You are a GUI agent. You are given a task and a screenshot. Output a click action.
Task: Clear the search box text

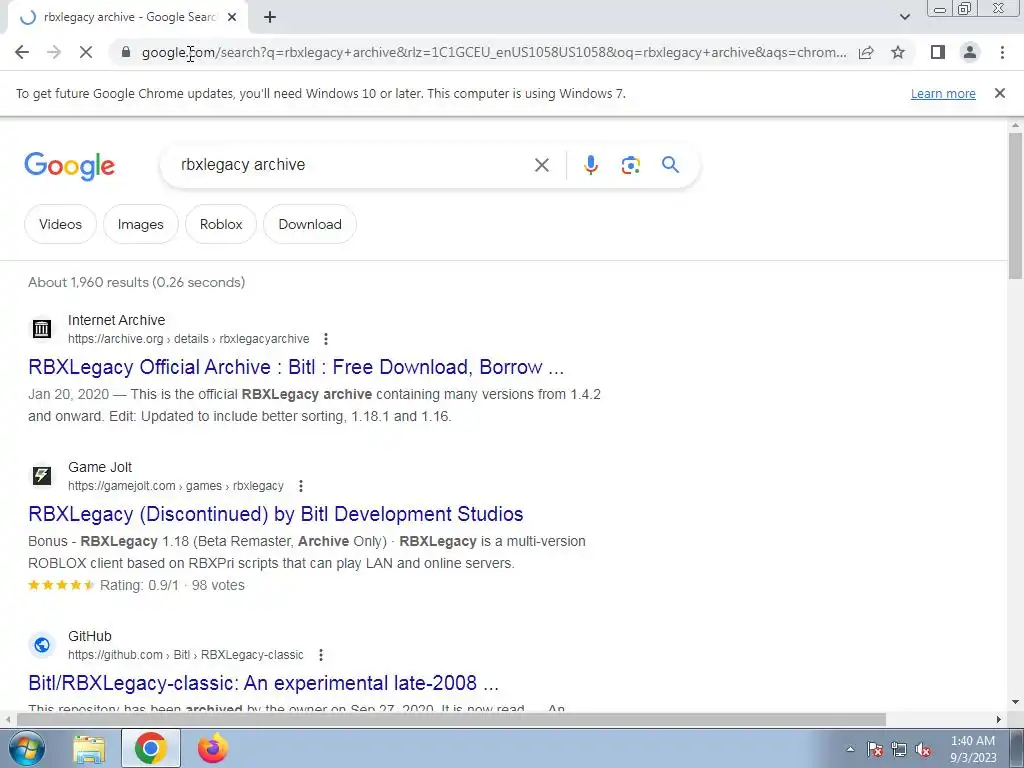coord(541,165)
